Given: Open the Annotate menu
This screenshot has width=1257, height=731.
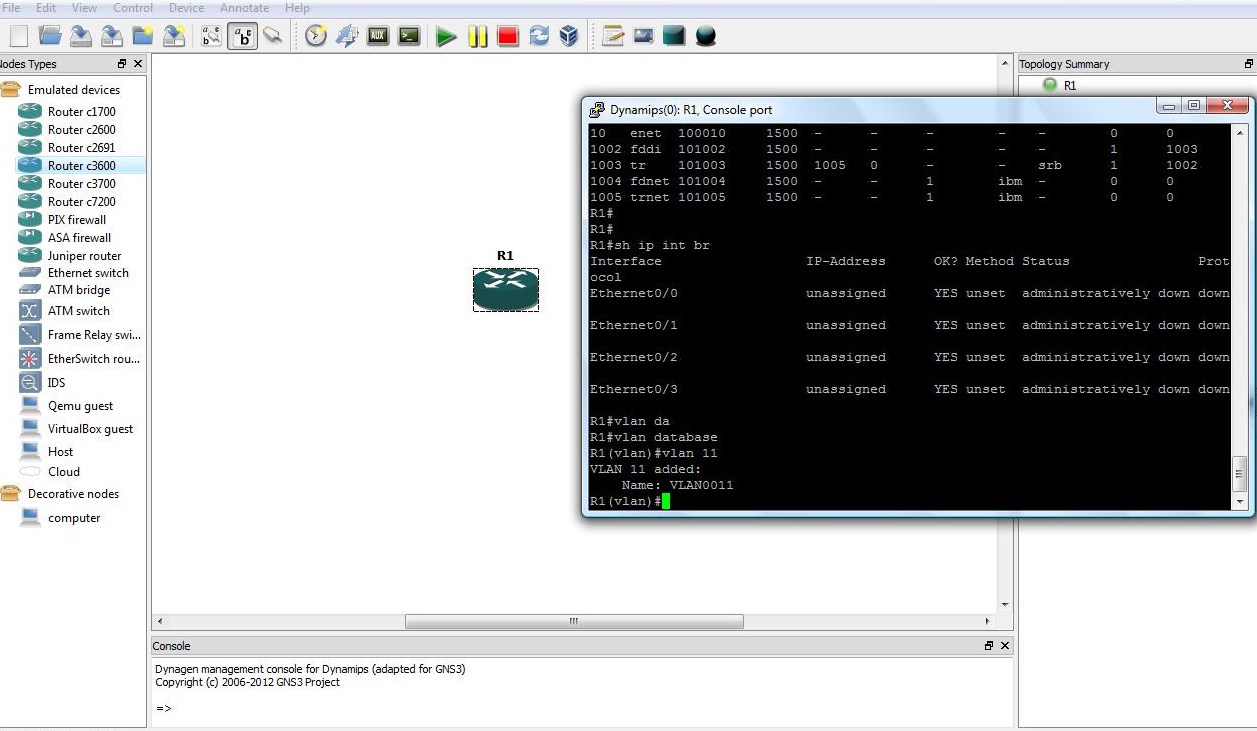Looking at the screenshot, I should [x=244, y=8].
